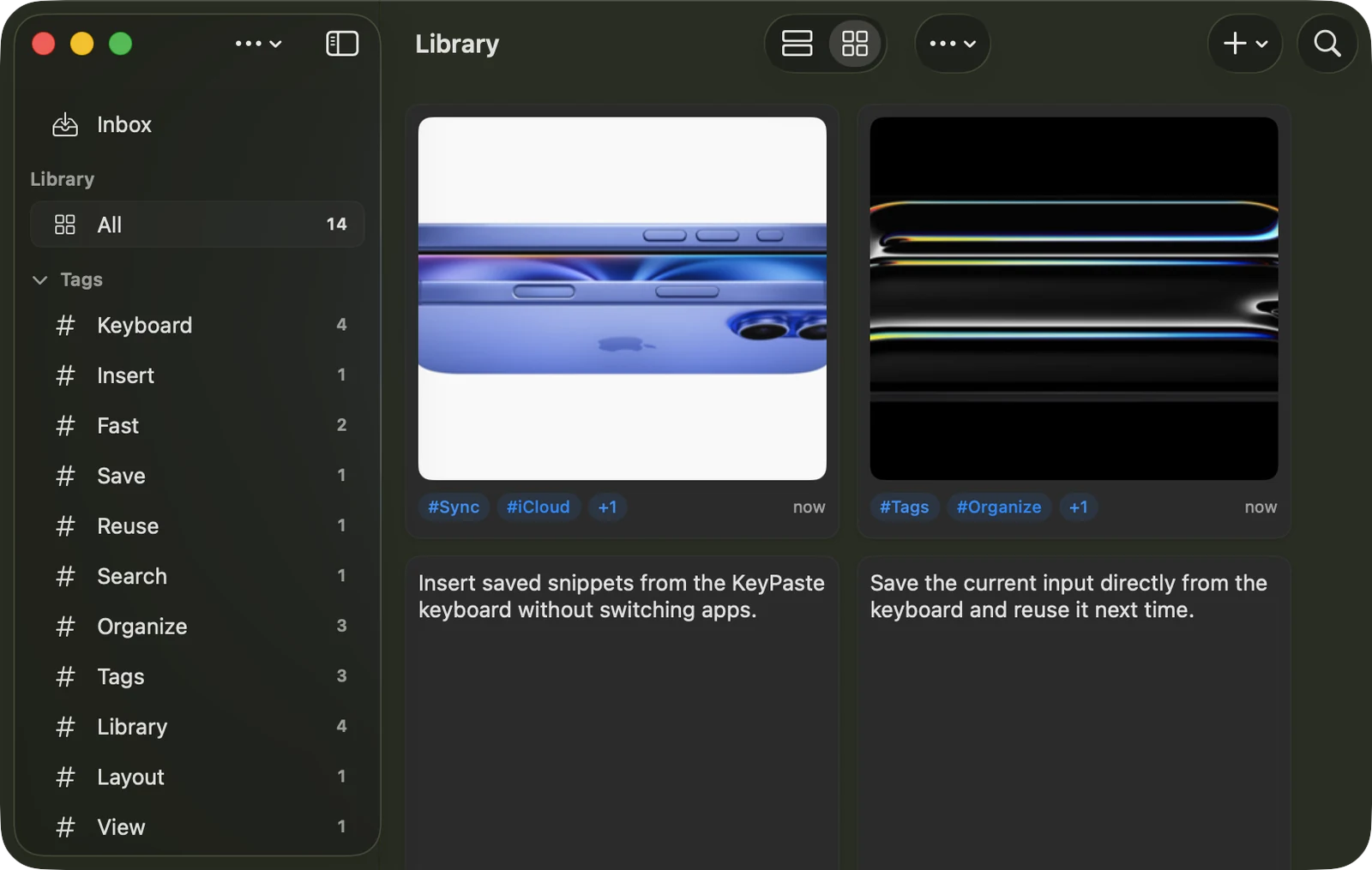Select the Reuse tag hash icon
Viewport: 1372px width, 870px height.
65,526
